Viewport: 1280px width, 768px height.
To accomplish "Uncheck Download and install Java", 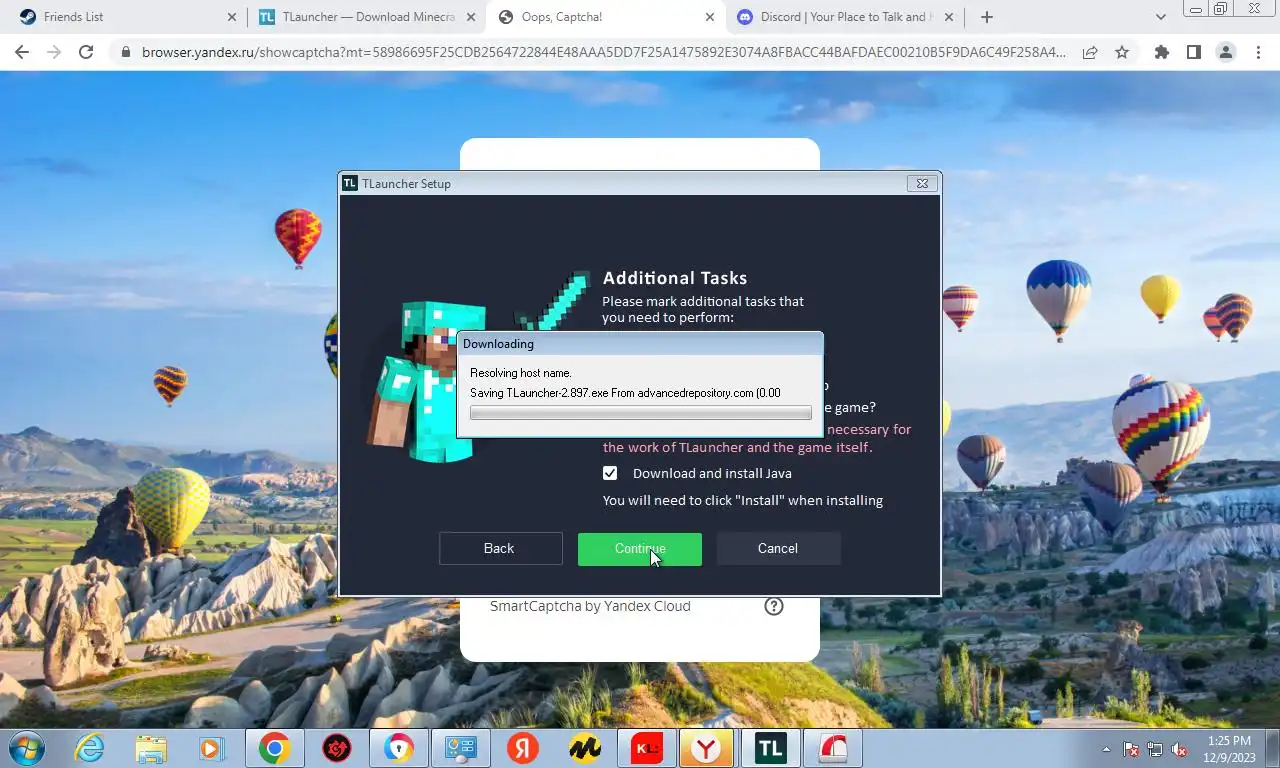I will pos(610,473).
